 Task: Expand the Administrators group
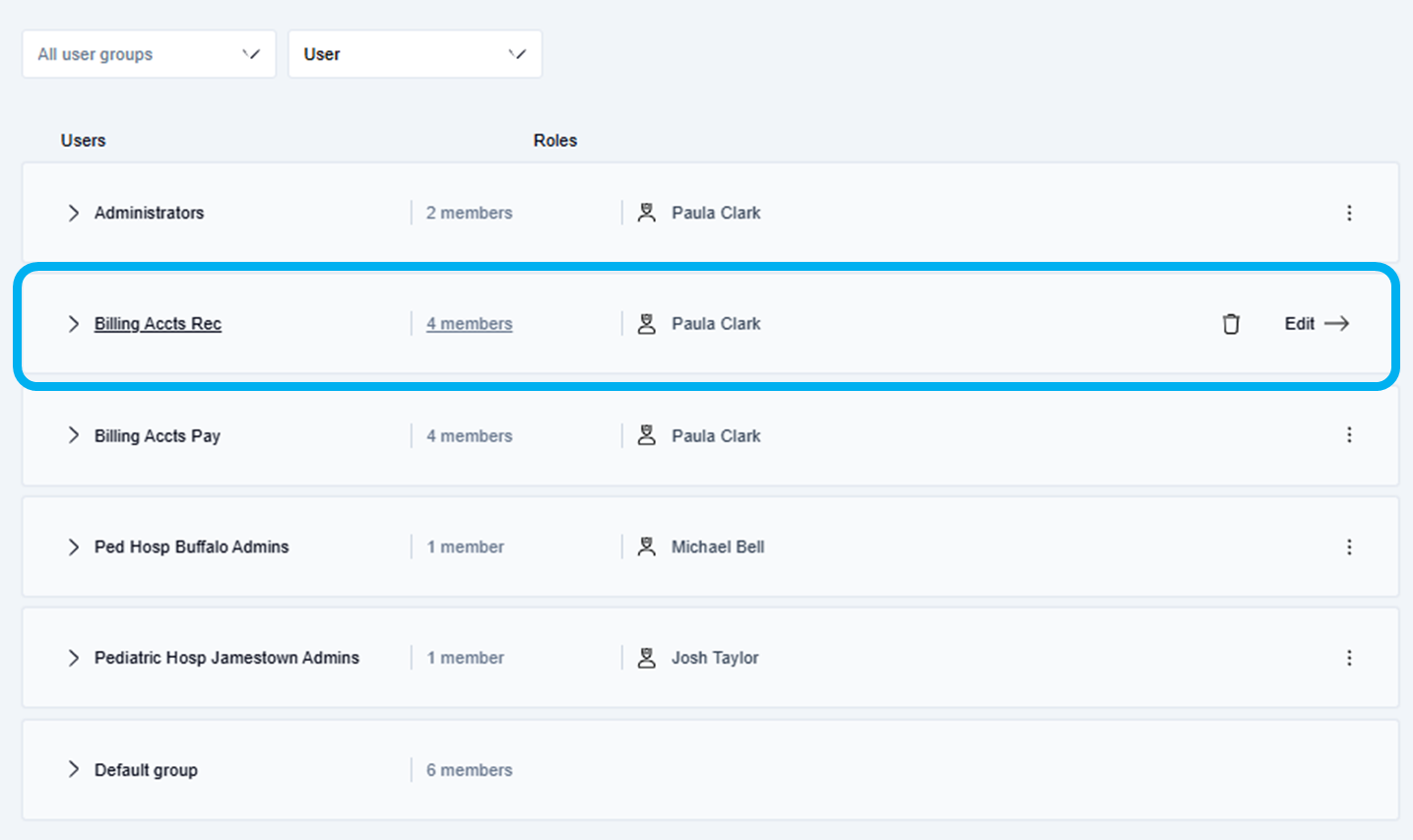pyautogui.click(x=73, y=213)
